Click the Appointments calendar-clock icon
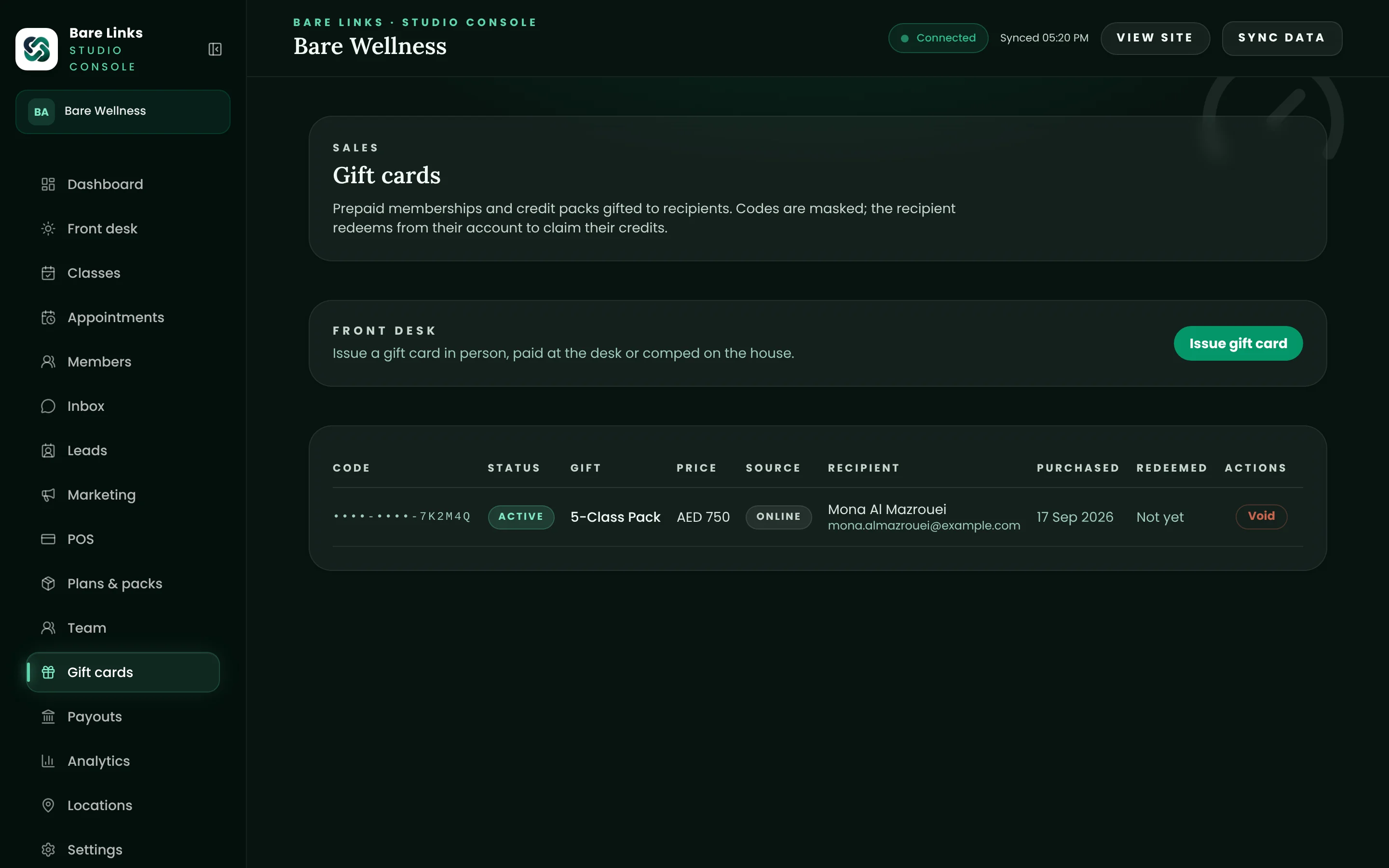 (48, 317)
